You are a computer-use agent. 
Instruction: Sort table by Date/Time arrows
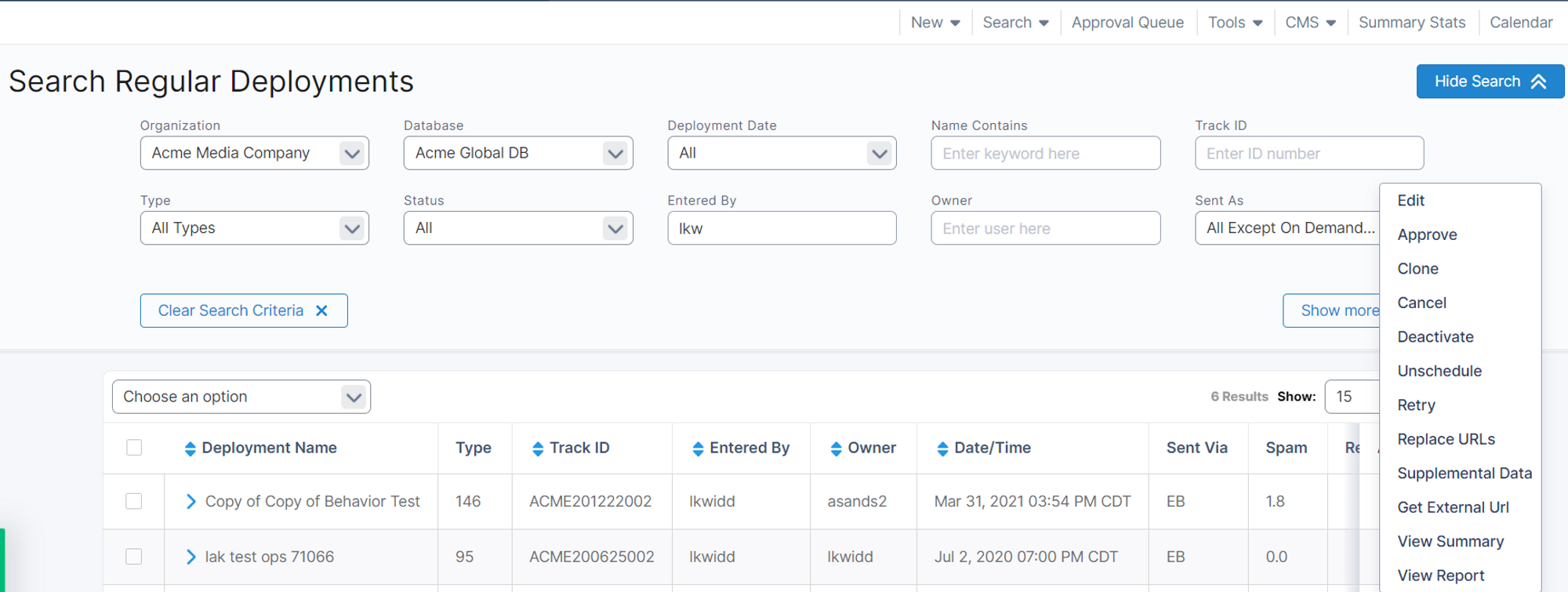pyautogui.click(x=942, y=449)
